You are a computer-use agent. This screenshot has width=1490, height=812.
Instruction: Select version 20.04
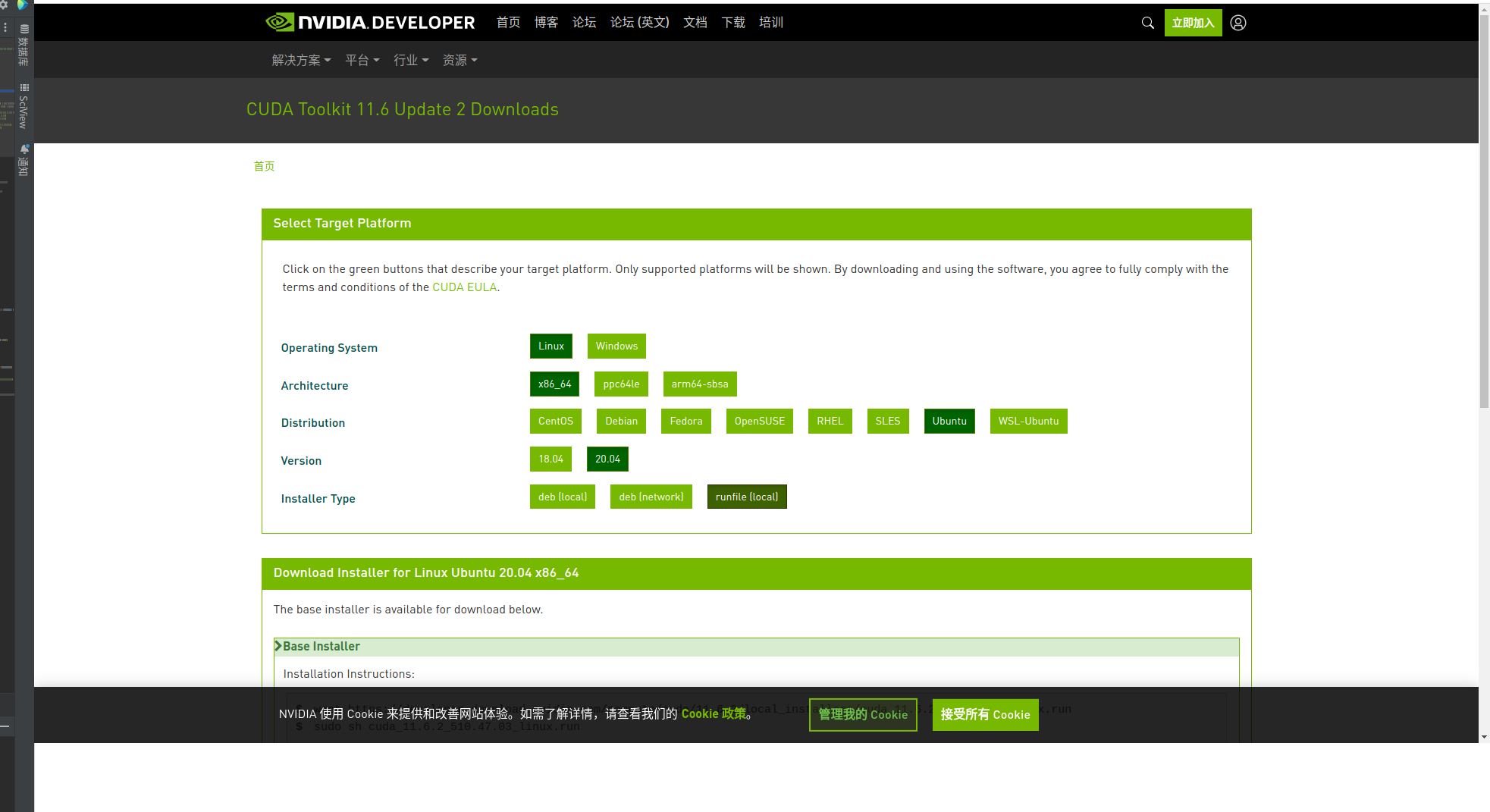[x=607, y=459]
